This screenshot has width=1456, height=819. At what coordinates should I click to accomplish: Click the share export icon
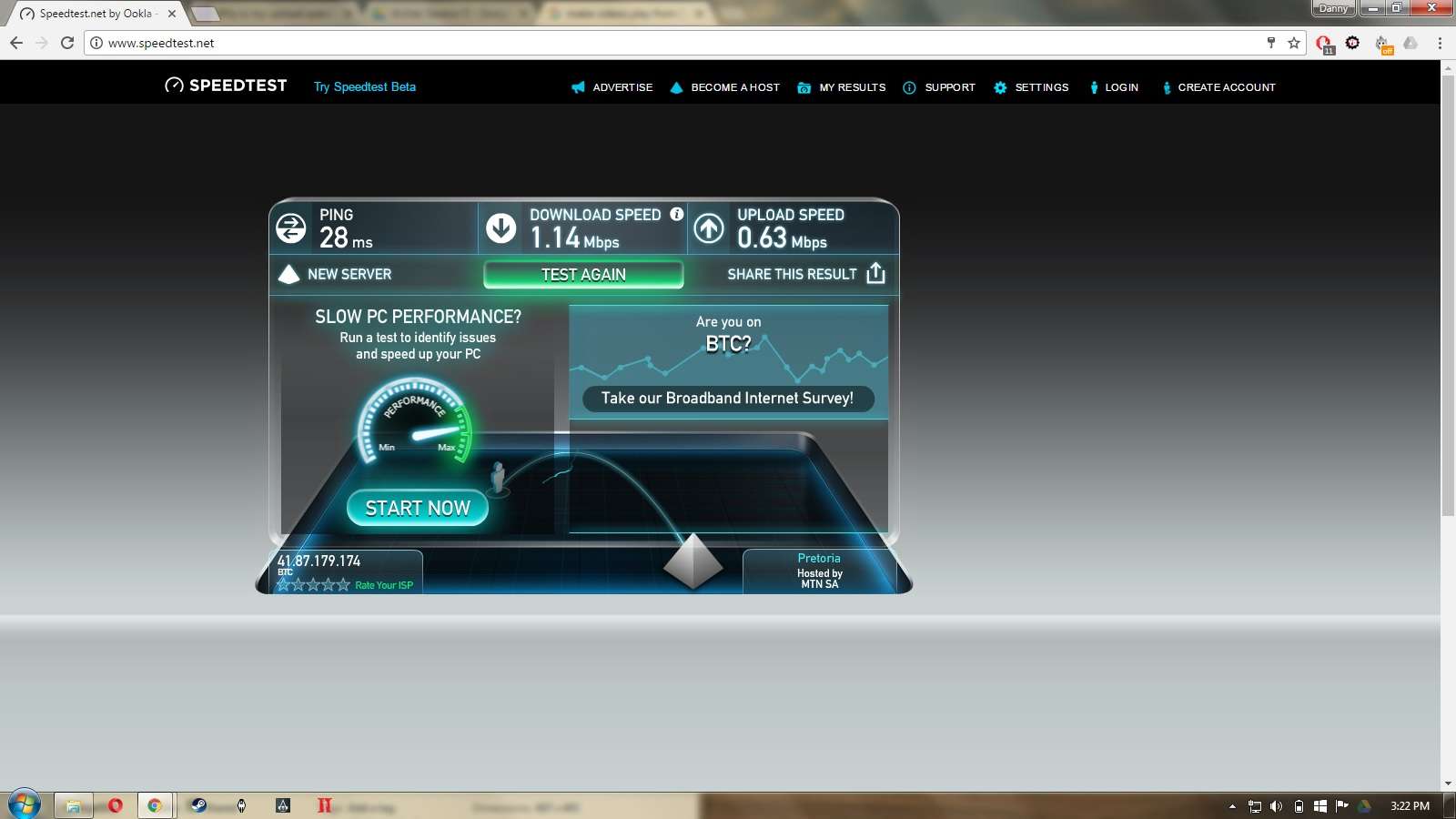click(x=875, y=273)
